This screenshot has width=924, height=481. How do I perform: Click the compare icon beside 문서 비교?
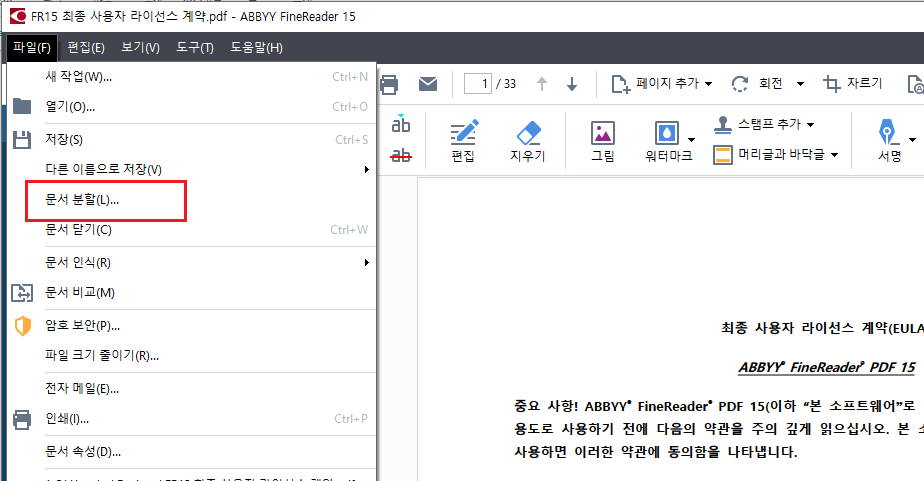click(x=22, y=292)
